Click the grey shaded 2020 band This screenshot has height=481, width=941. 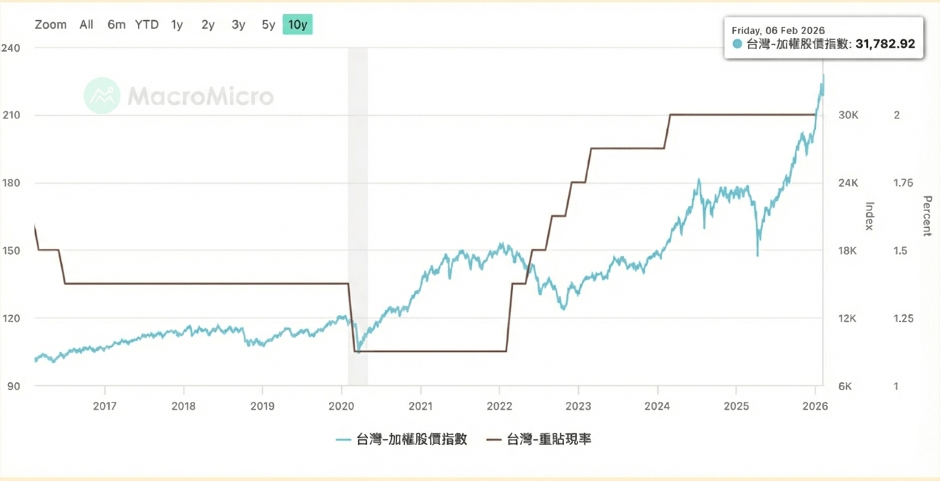tap(357, 200)
